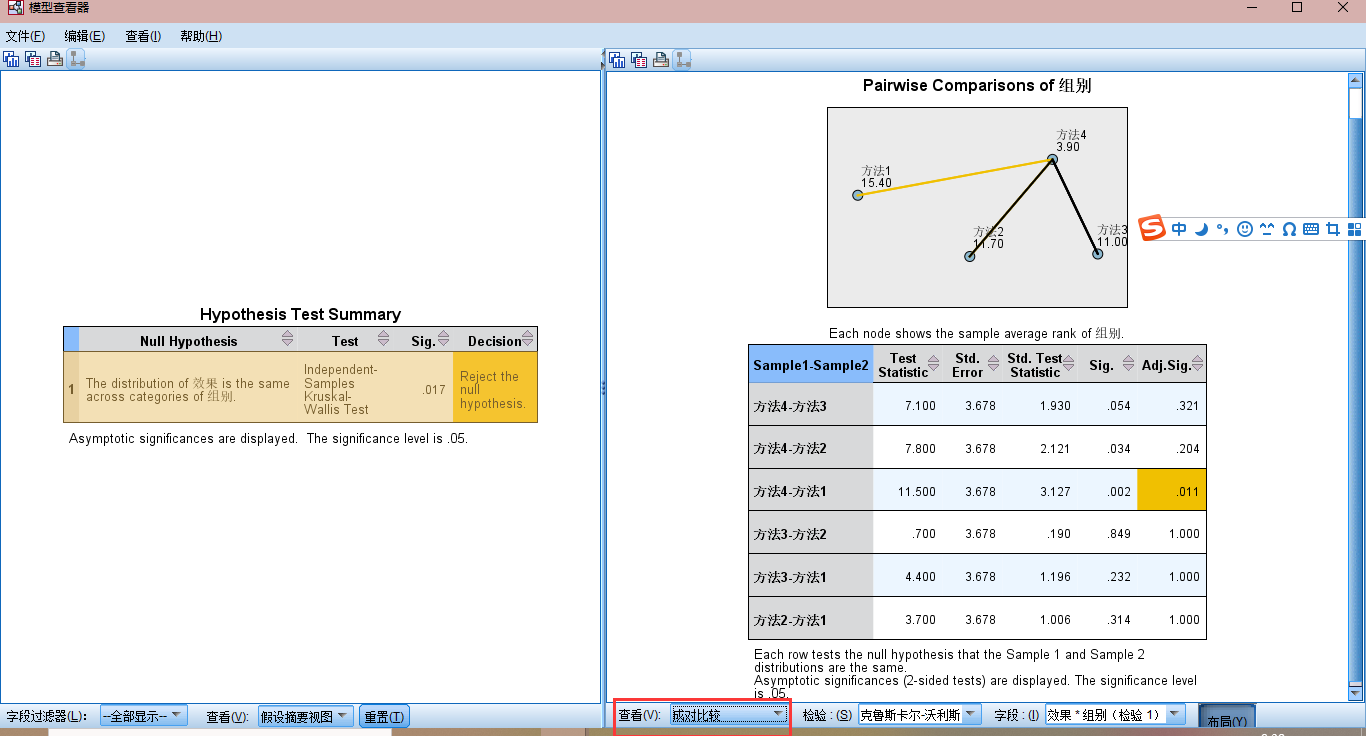
Task: Click the right pane's copy-table toolbar icon
Action: coord(639,60)
